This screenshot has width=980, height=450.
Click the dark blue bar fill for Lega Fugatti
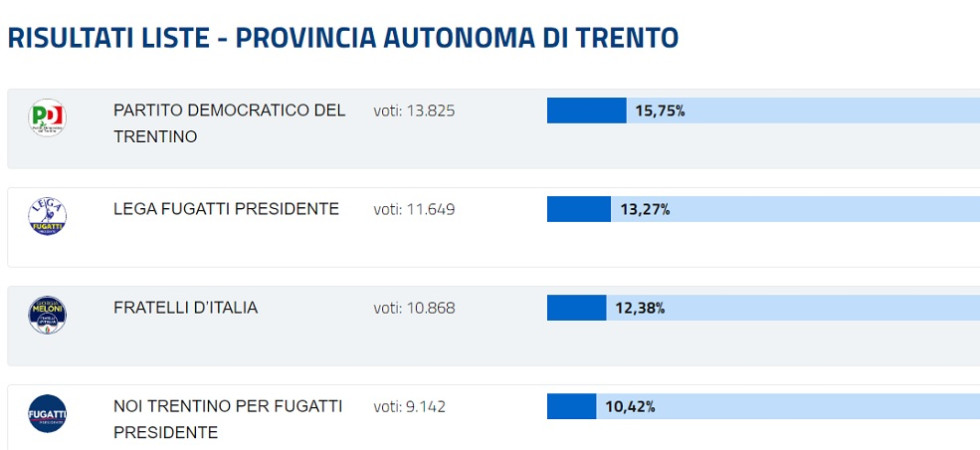click(578, 209)
